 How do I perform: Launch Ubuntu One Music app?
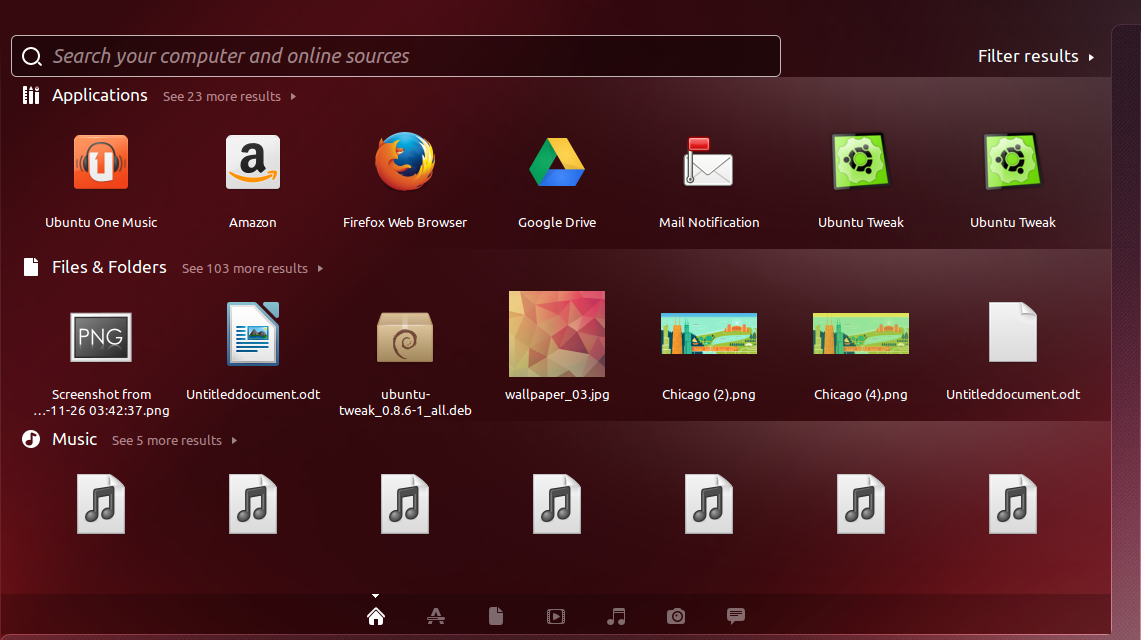click(x=101, y=163)
